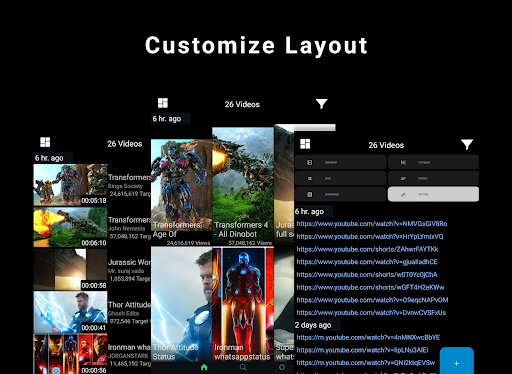Click the '24,616,619 Views' count in grid
Screen dimensions: 512x374
(188, 243)
